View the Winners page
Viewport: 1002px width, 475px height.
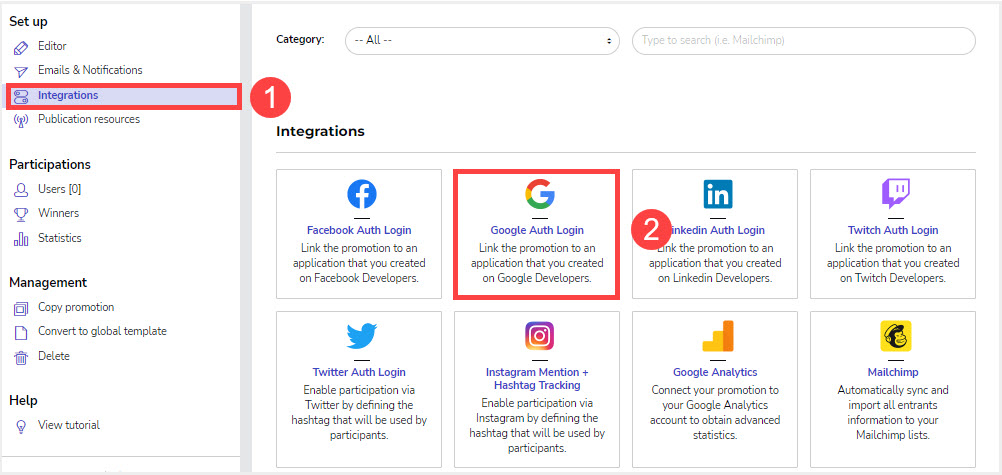59,213
